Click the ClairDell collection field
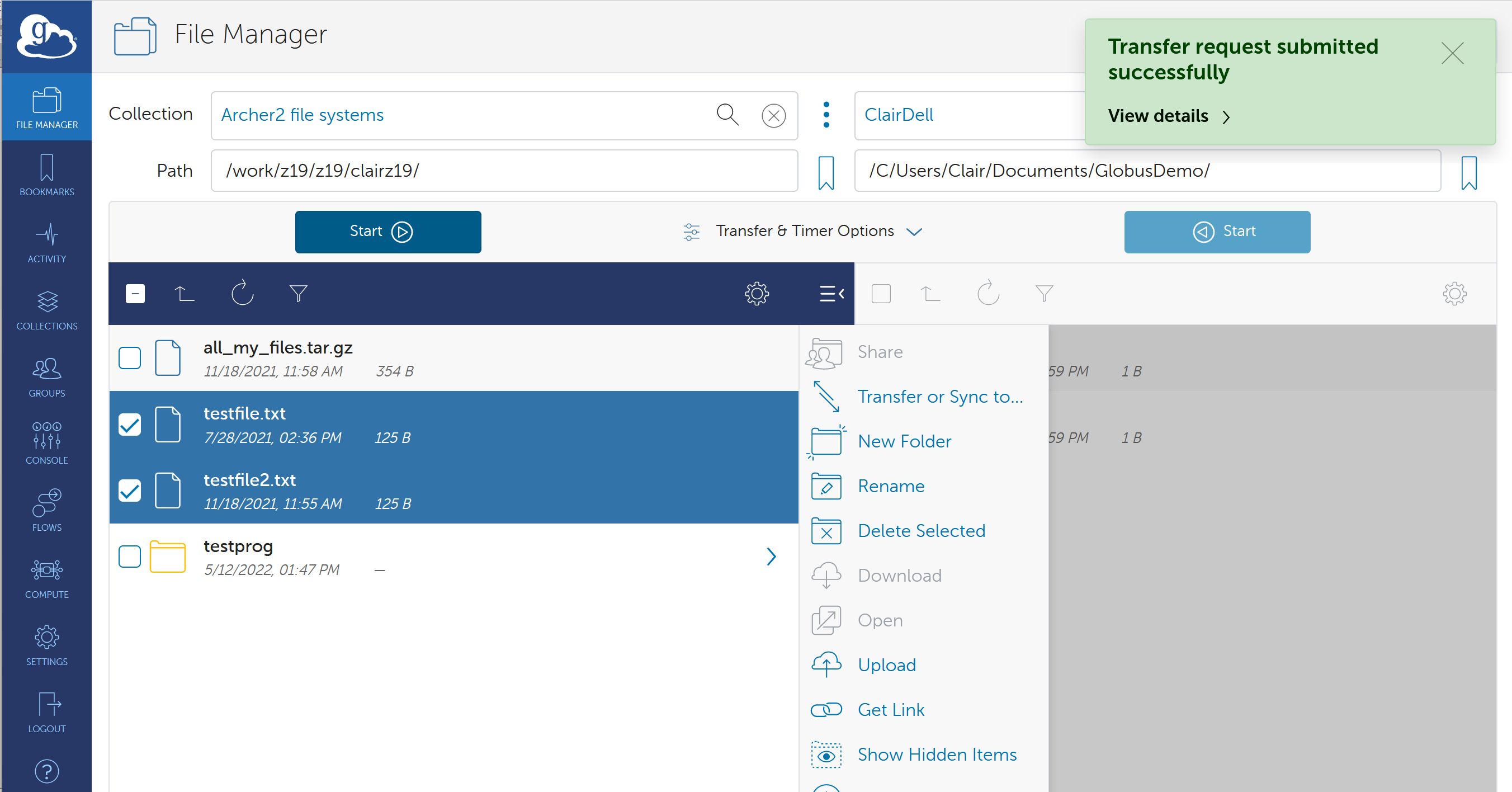 [968, 115]
